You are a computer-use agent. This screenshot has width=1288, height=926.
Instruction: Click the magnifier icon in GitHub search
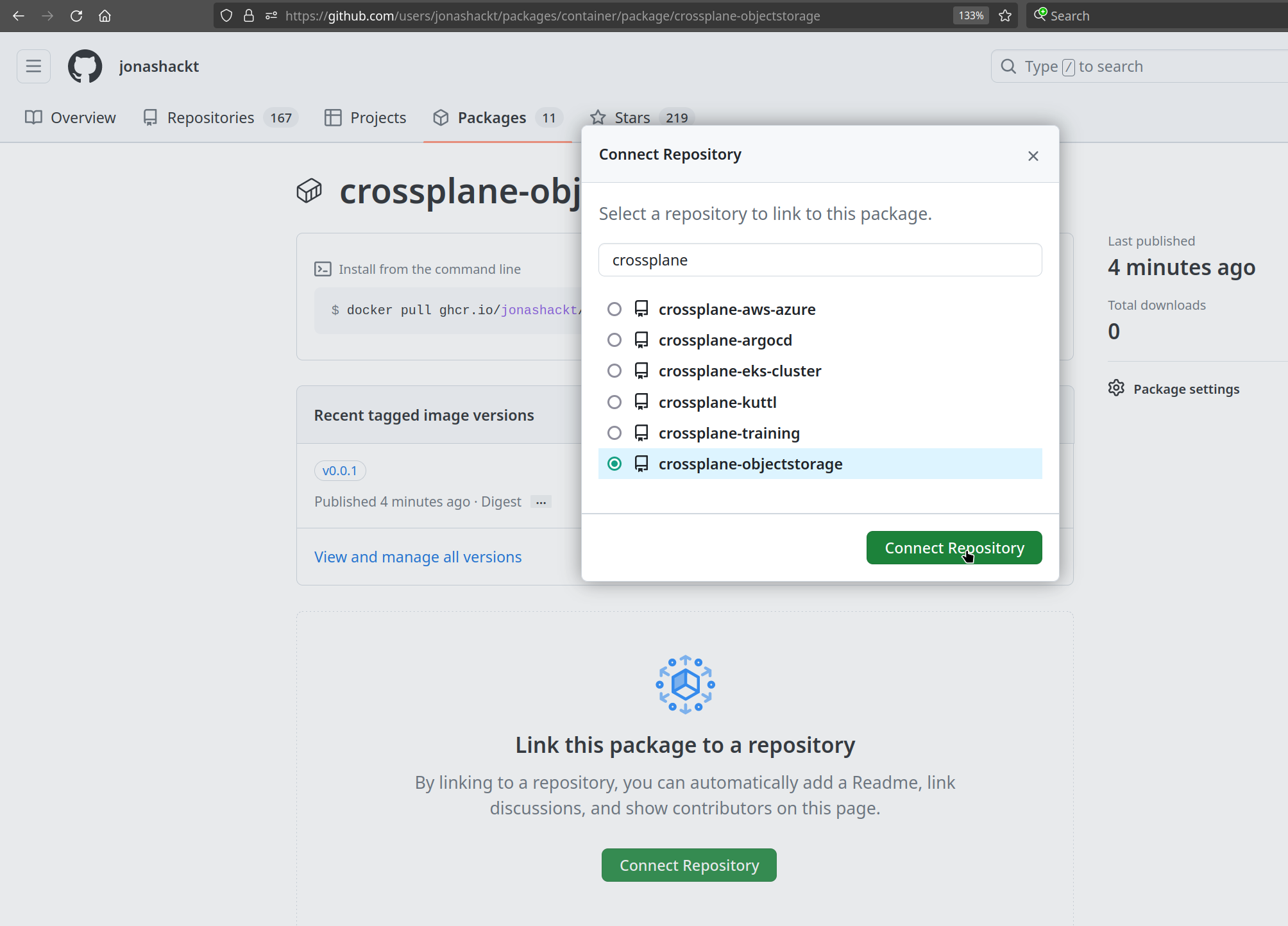(x=1008, y=67)
